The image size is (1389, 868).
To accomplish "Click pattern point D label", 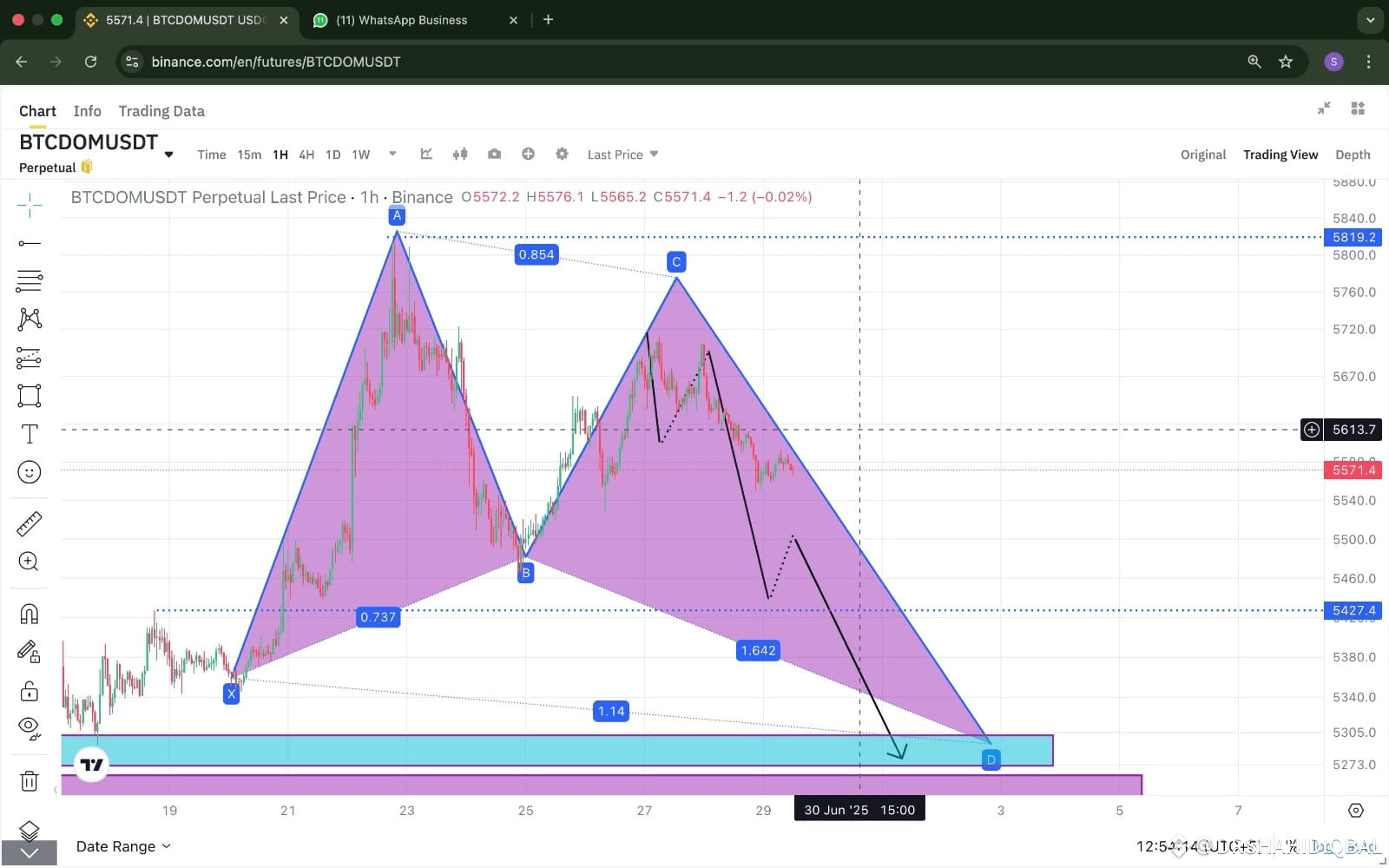I will click(991, 759).
